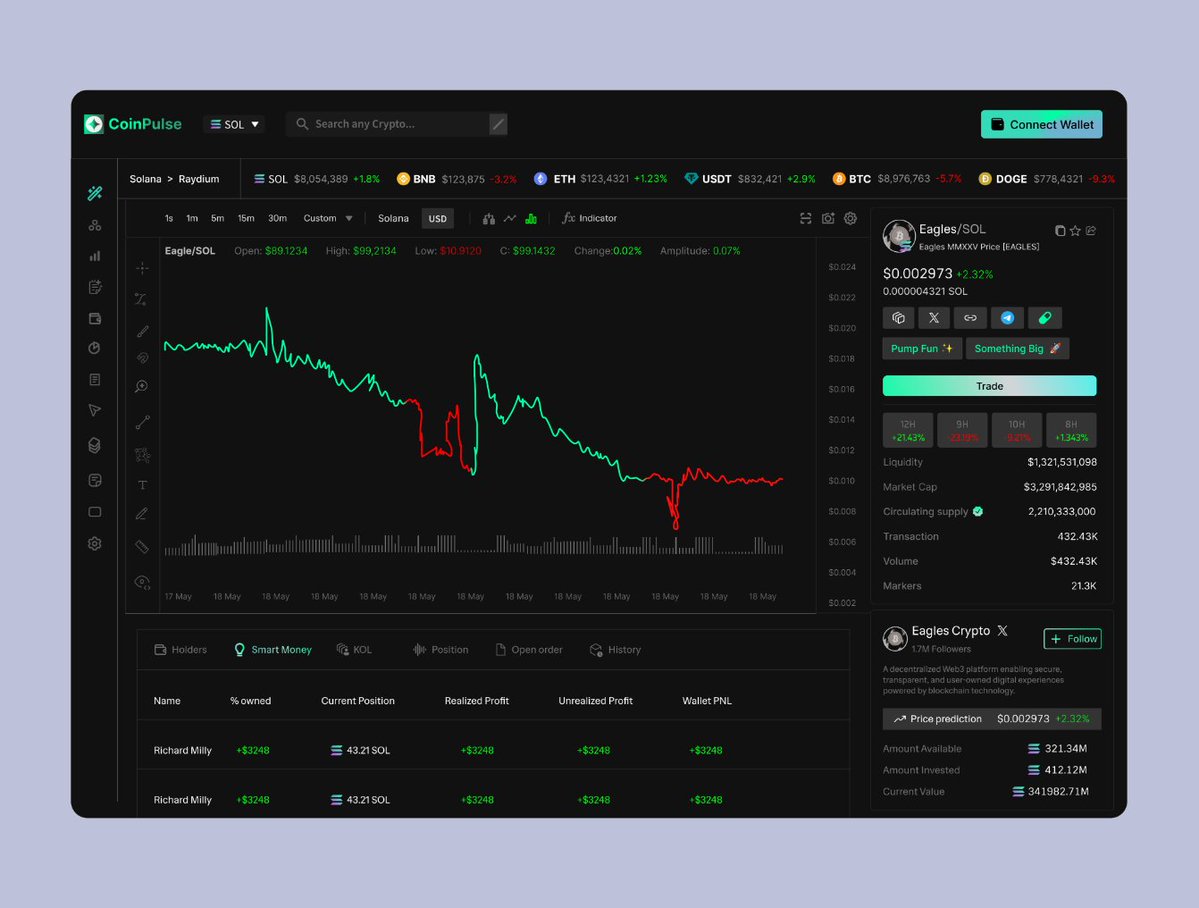Screen dimensions: 1199x908
Task: Open the stacked layers icon in left sidebar
Action: point(95,445)
